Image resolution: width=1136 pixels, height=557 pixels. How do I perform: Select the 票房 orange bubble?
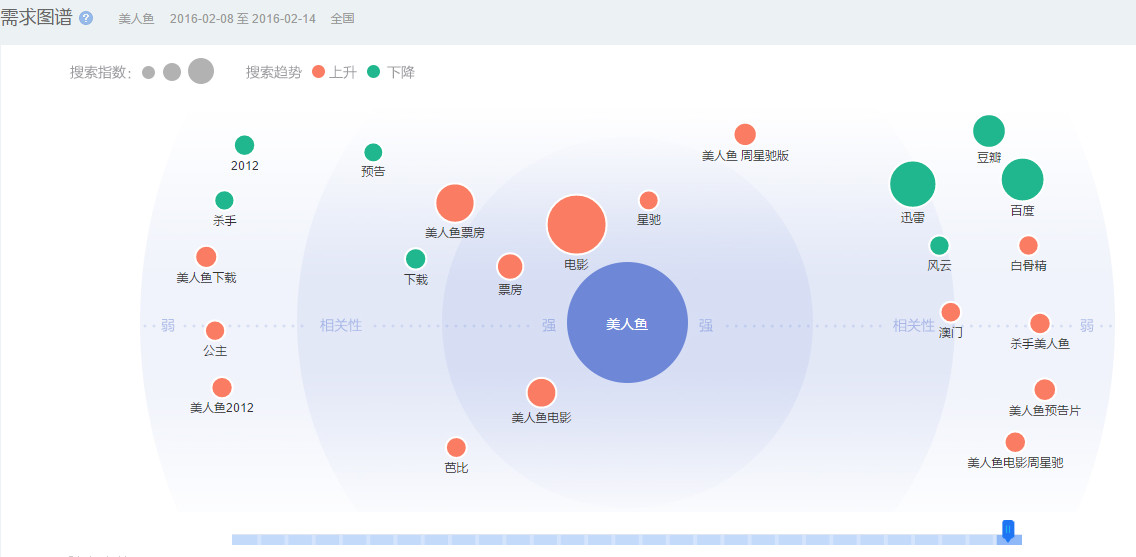click(510, 267)
